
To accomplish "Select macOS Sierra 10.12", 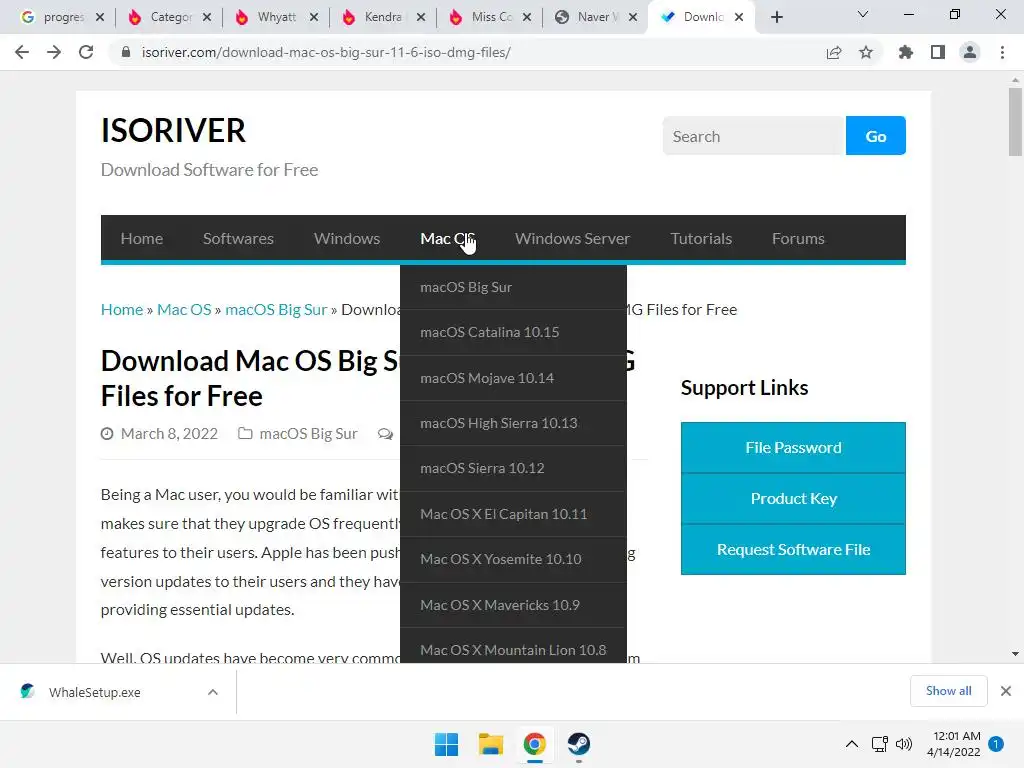I will coord(513,468).
